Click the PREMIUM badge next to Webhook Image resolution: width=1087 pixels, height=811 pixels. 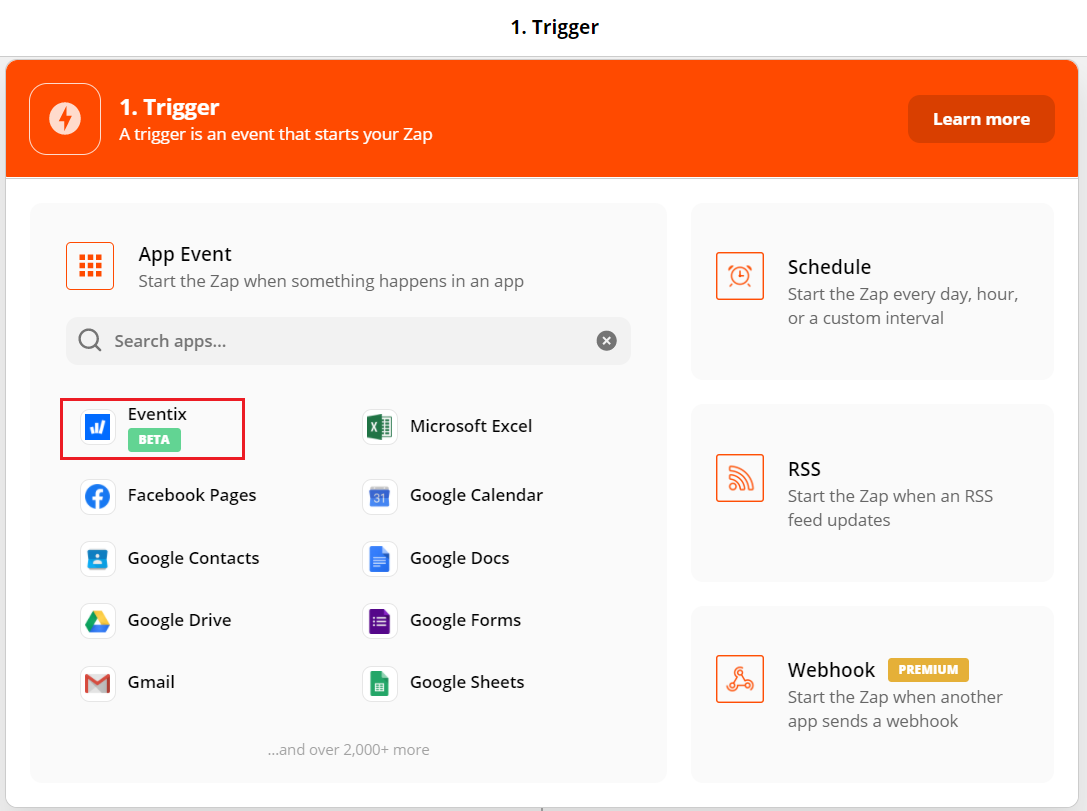coord(928,670)
